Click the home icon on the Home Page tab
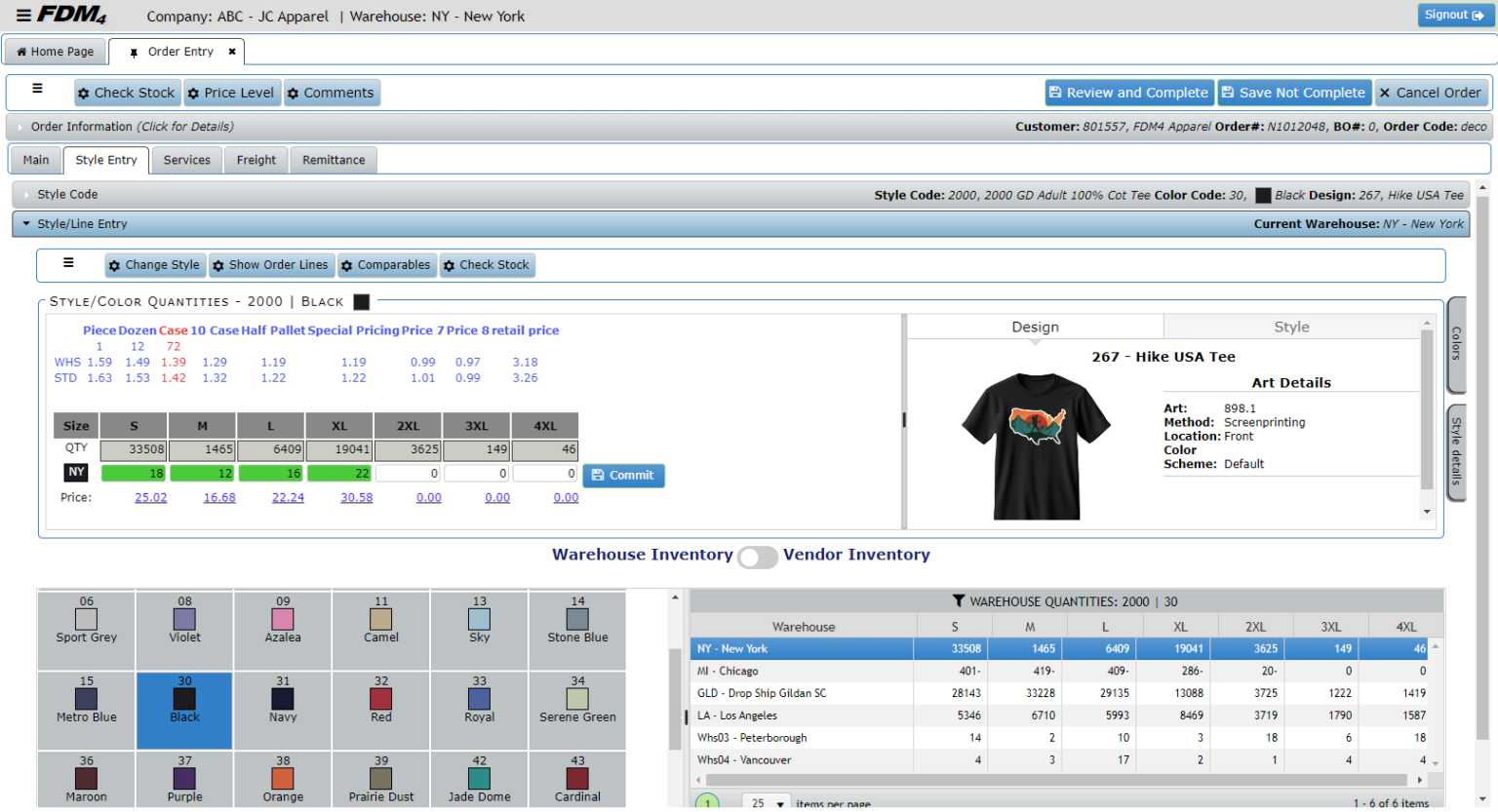The image size is (1498, 812). click(22, 51)
